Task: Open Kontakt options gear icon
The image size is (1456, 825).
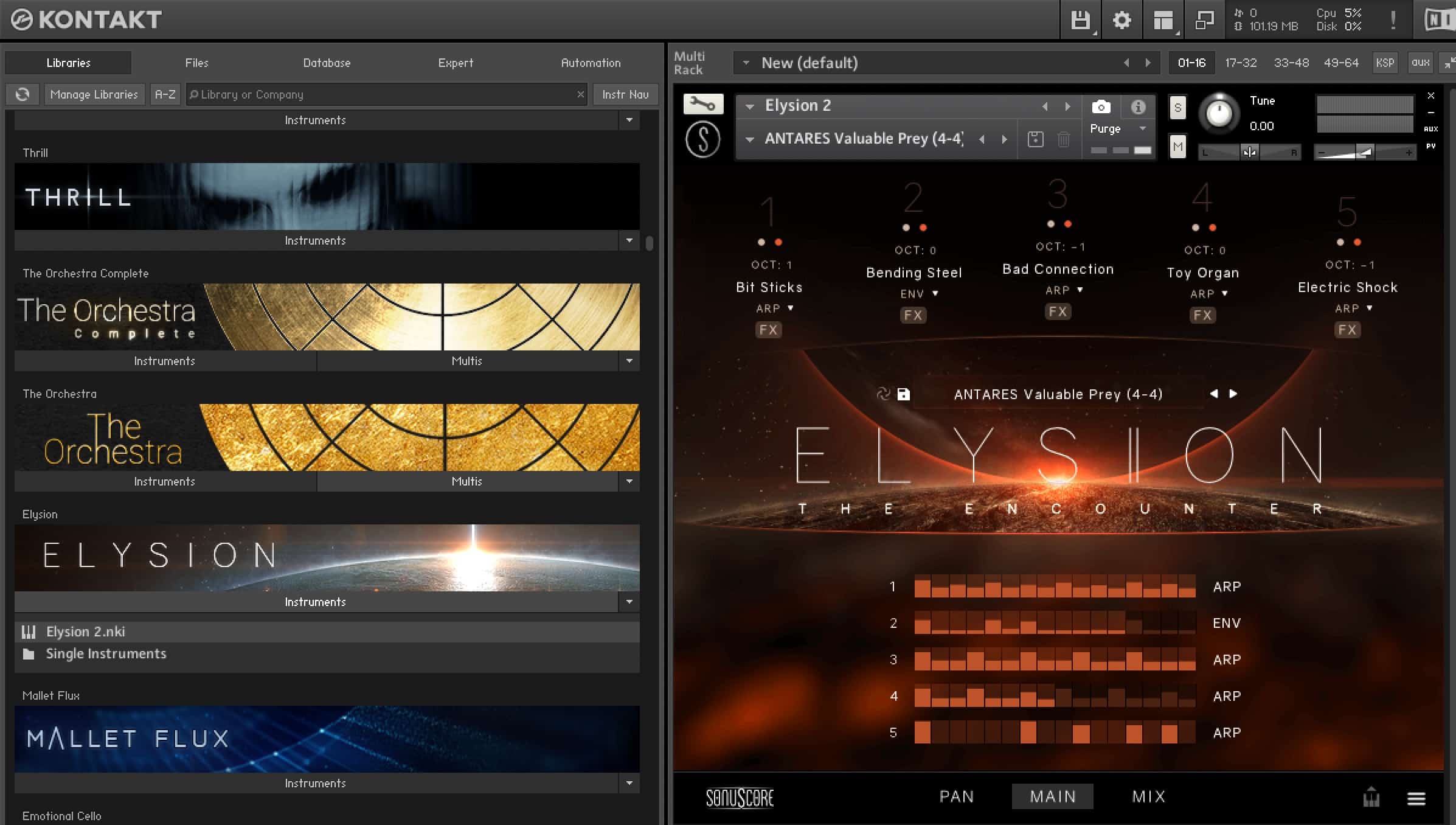Action: 1121,20
